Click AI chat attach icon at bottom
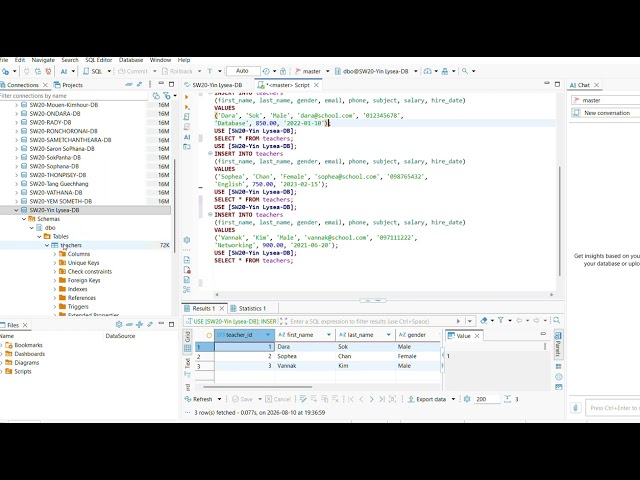This screenshot has height=480, width=640. click(x=576, y=407)
